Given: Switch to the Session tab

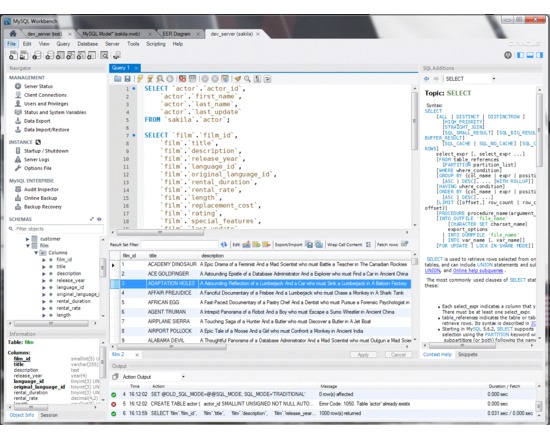Looking at the screenshot, I should pos(49,415).
